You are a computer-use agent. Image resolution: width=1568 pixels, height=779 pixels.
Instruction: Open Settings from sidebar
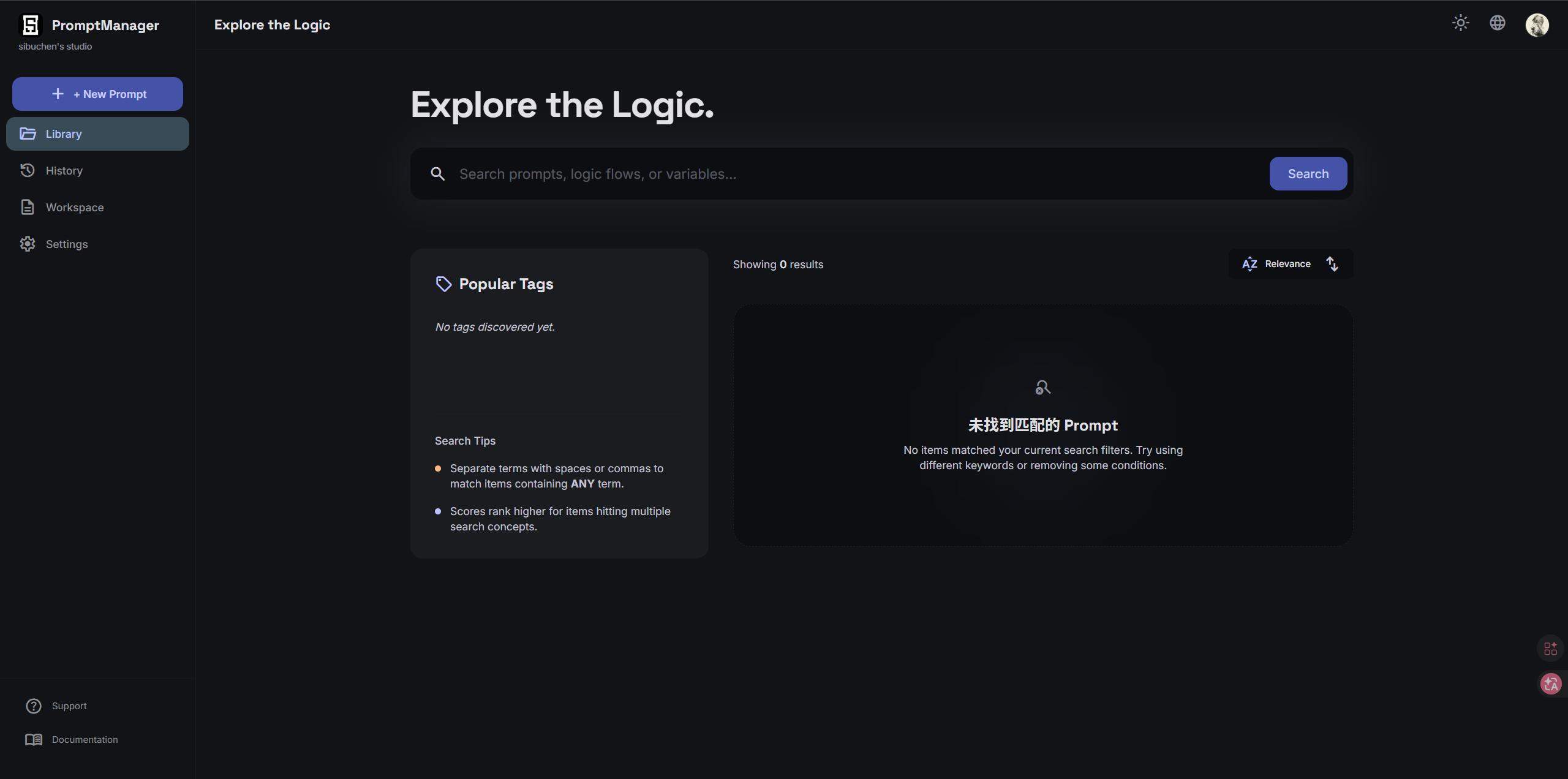pos(66,244)
